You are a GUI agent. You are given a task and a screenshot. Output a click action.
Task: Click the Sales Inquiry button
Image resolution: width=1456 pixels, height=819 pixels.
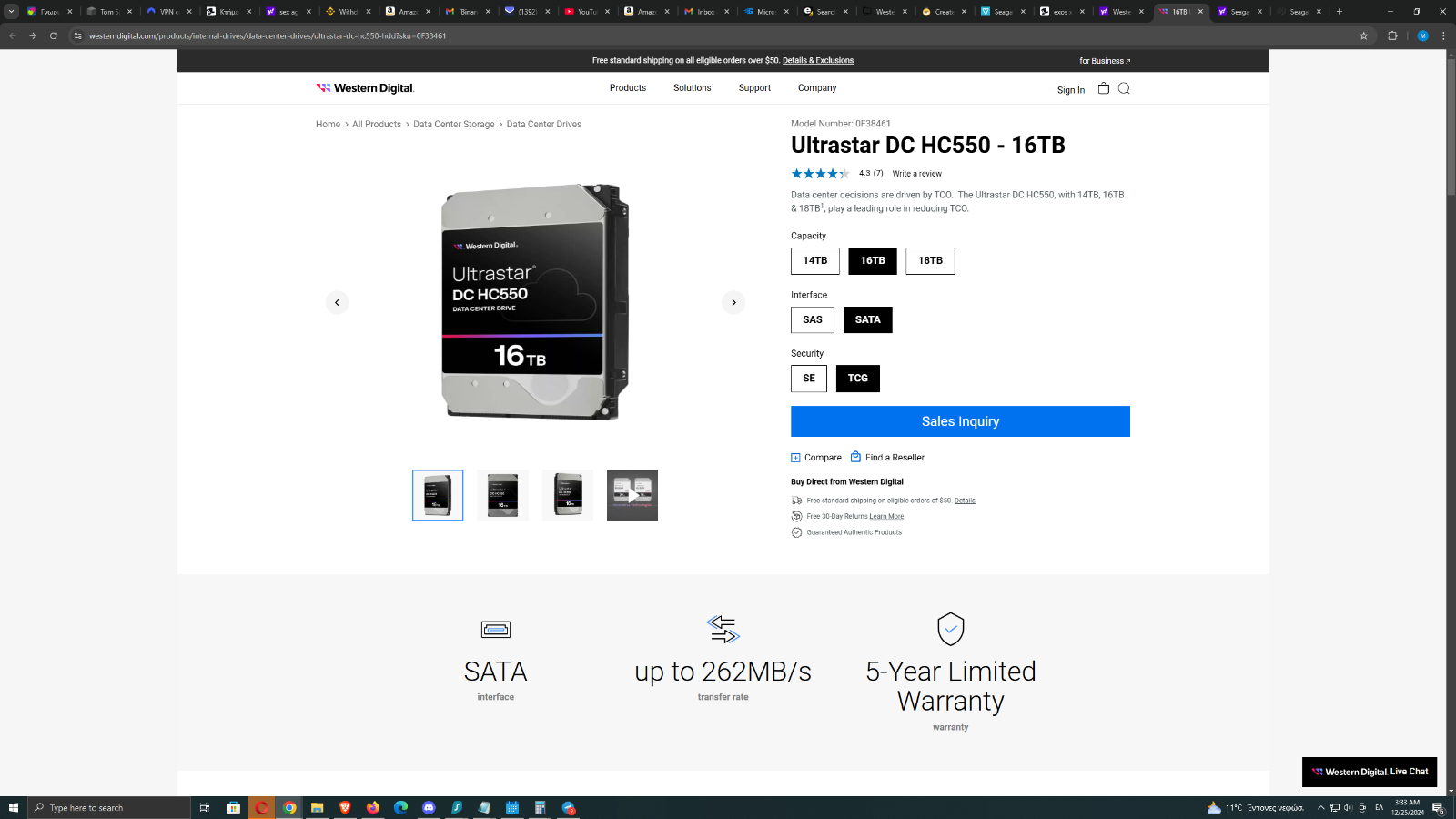point(960,421)
